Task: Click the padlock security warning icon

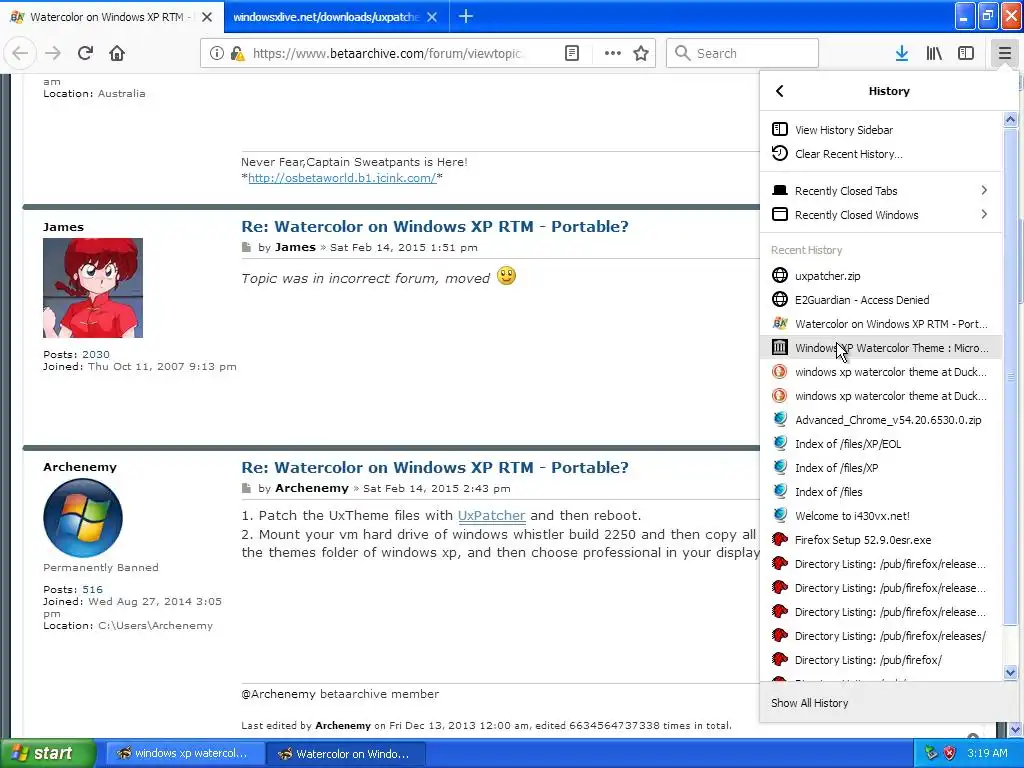Action: [238, 53]
